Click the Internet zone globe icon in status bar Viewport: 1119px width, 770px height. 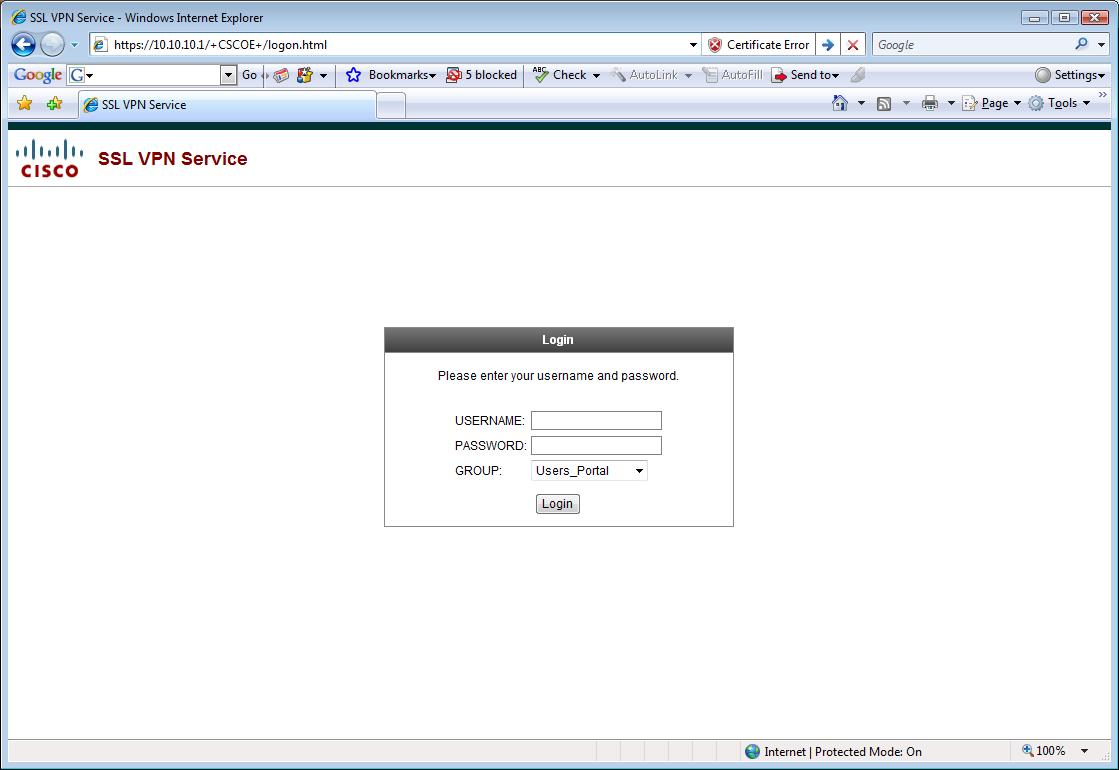[752, 751]
